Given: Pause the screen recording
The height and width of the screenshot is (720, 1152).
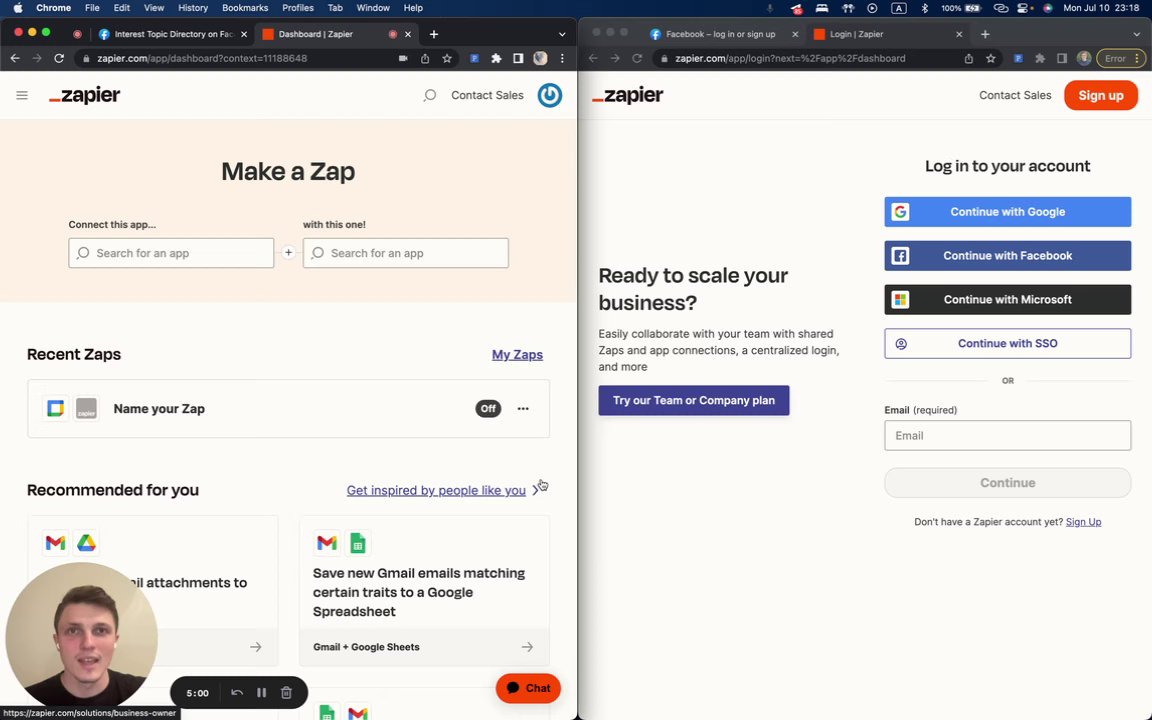Looking at the screenshot, I should tap(262, 693).
